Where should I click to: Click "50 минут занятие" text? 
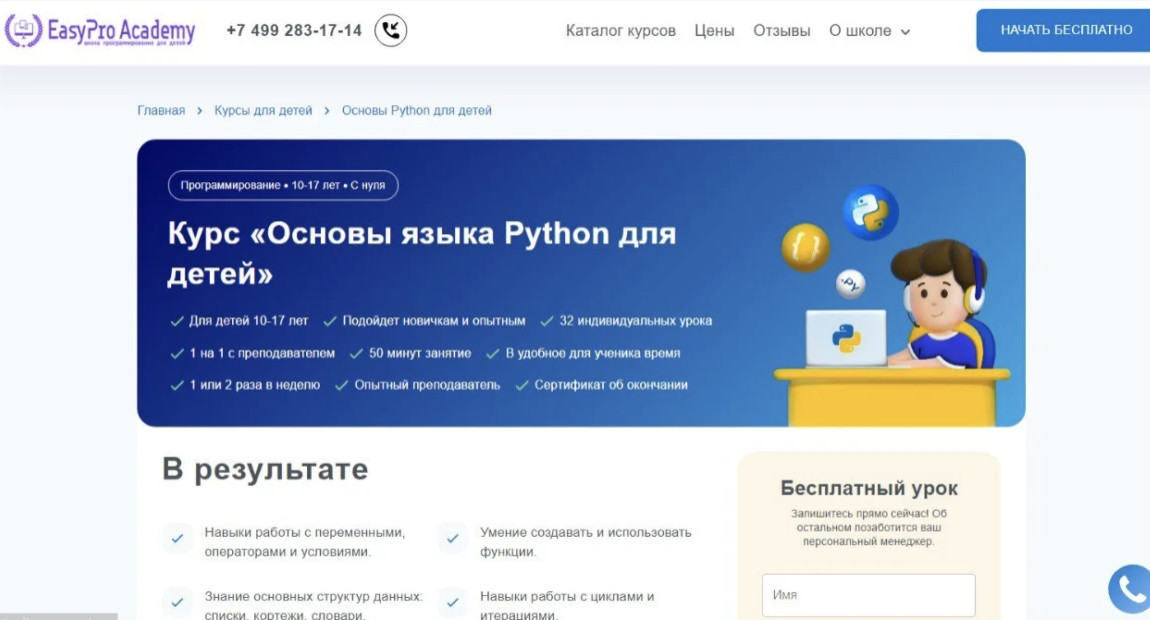point(420,353)
